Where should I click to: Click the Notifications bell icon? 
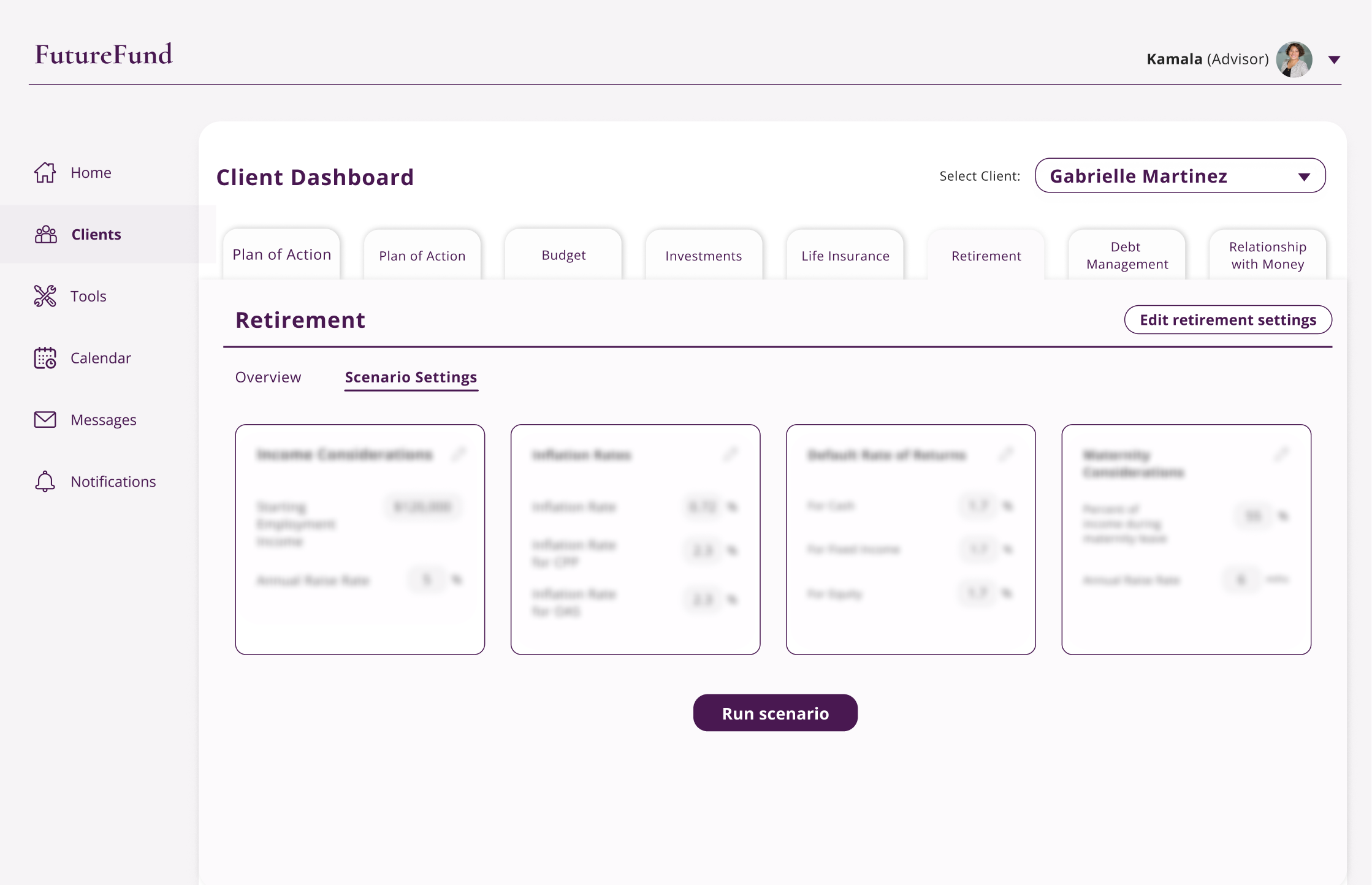(x=45, y=482)
